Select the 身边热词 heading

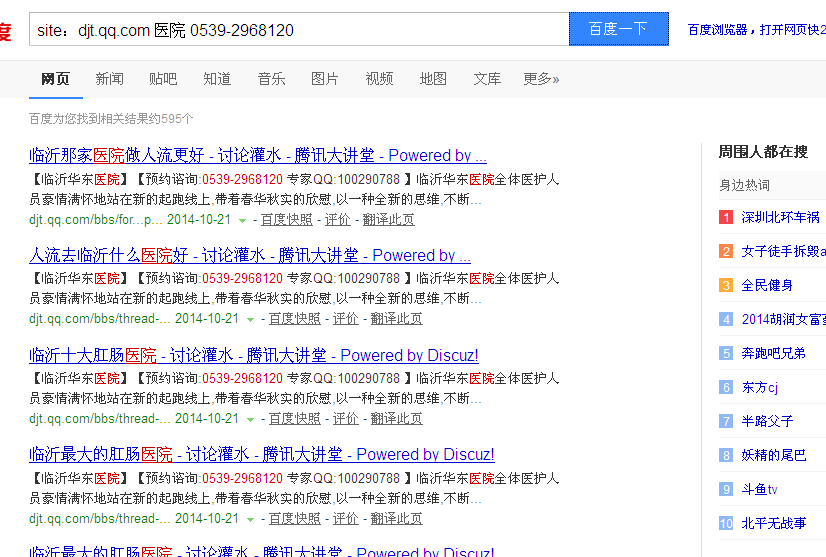click(744, 185)
